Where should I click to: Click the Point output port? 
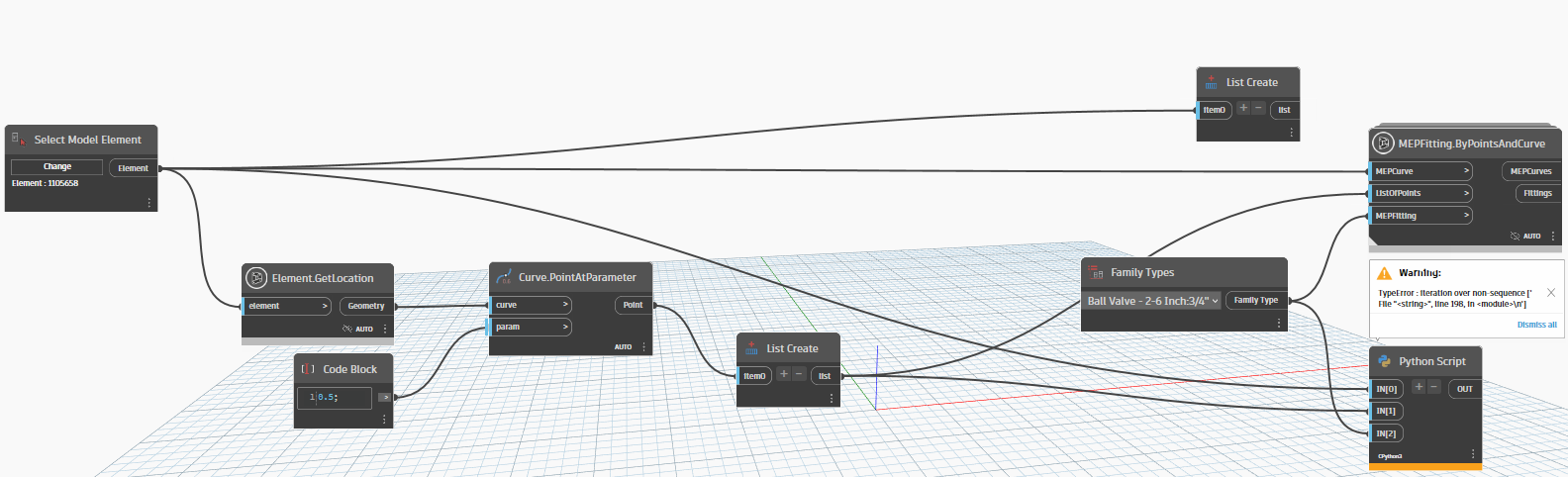[x=634, y=305]
